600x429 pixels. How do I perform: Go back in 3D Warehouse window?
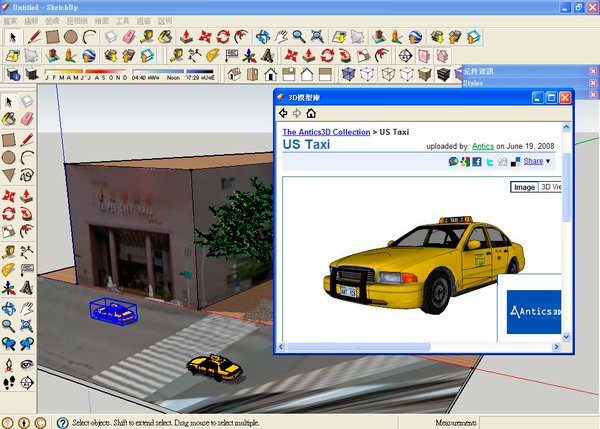pos(283,113)
